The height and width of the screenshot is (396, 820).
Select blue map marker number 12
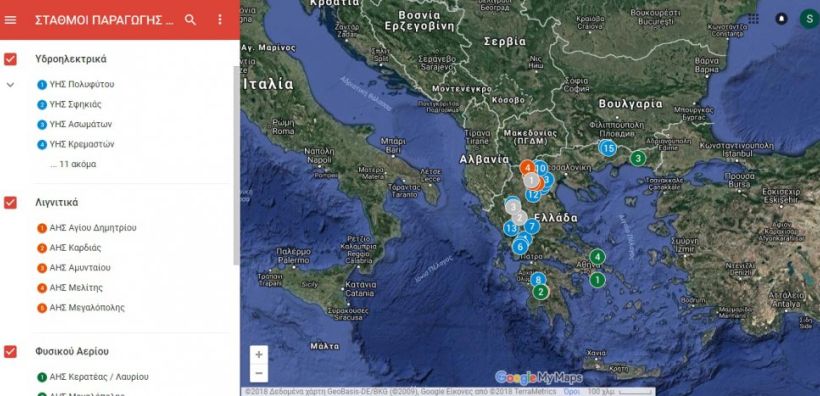point(533,195)
